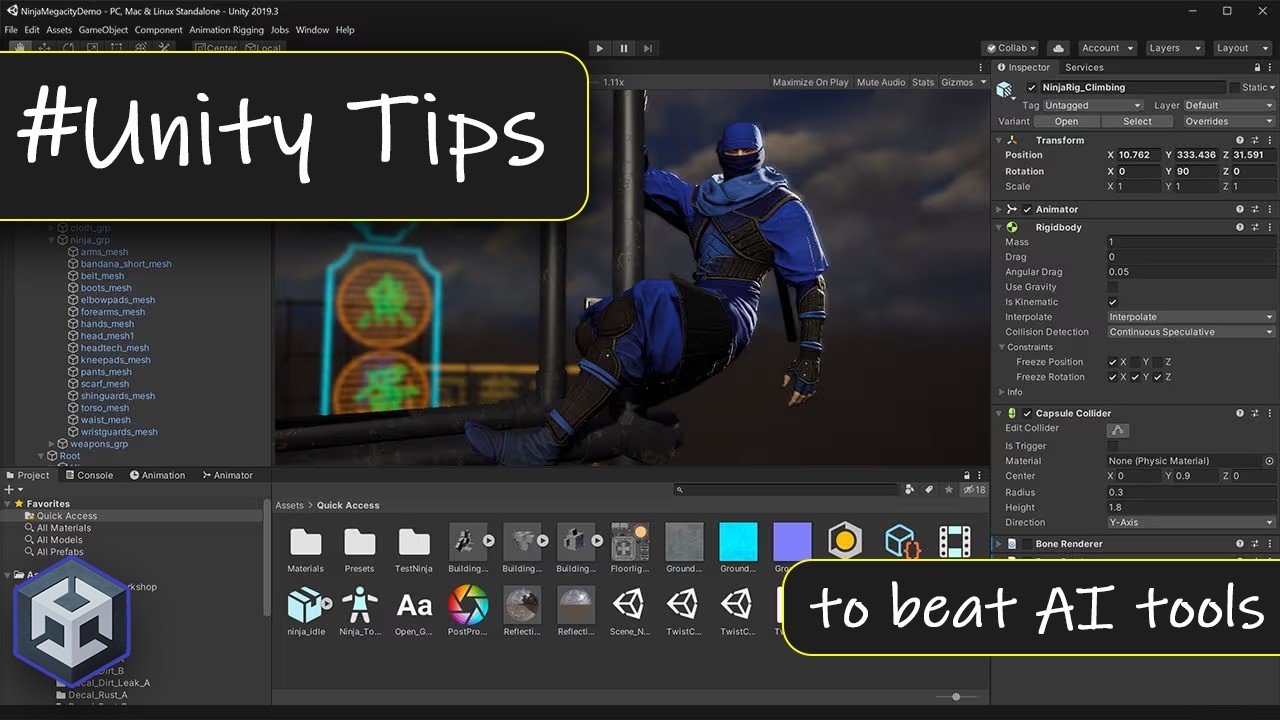Switch to the Services tab
1280x720 pixels.
click(1084, 67)
